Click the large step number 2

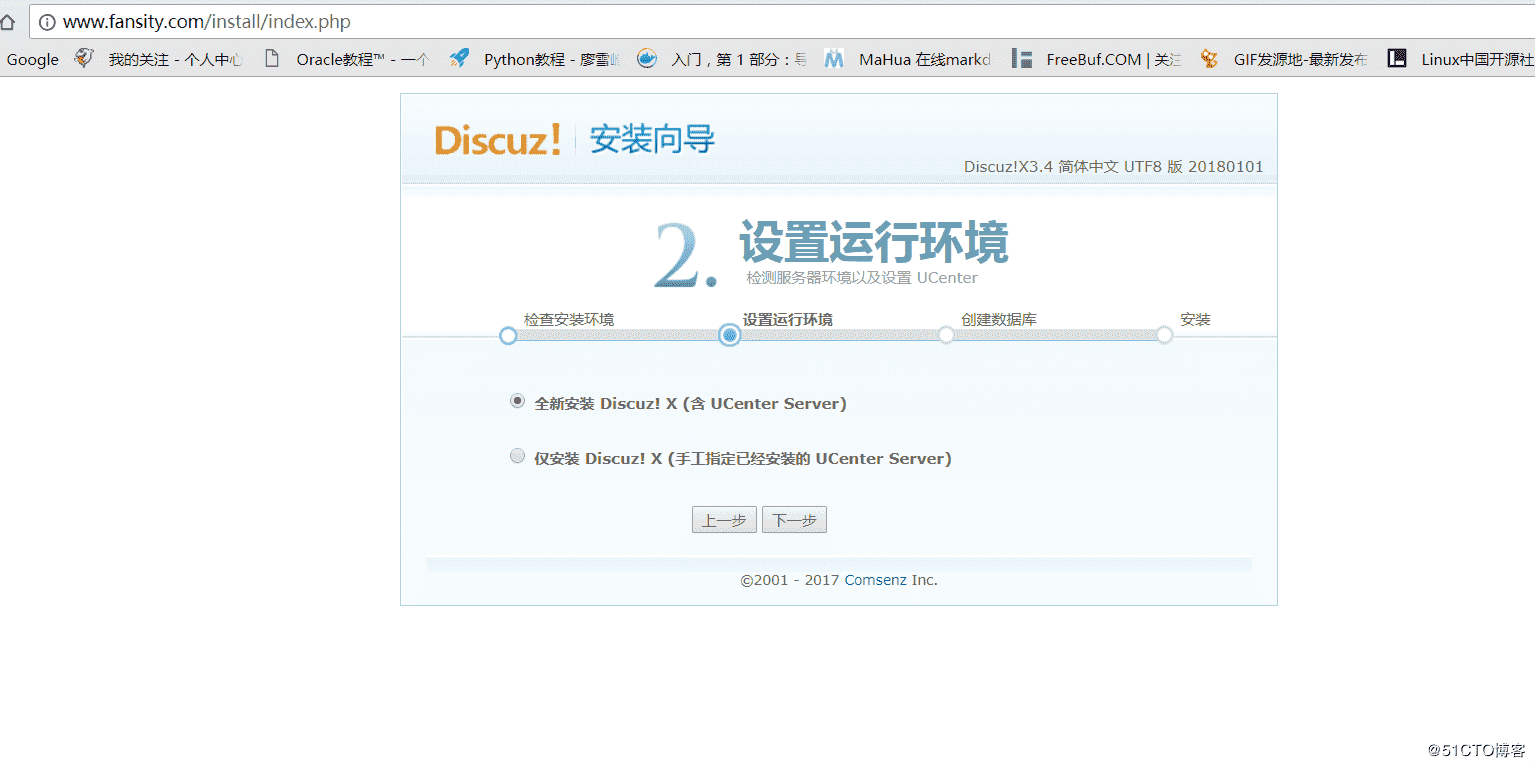pos(686,256)
